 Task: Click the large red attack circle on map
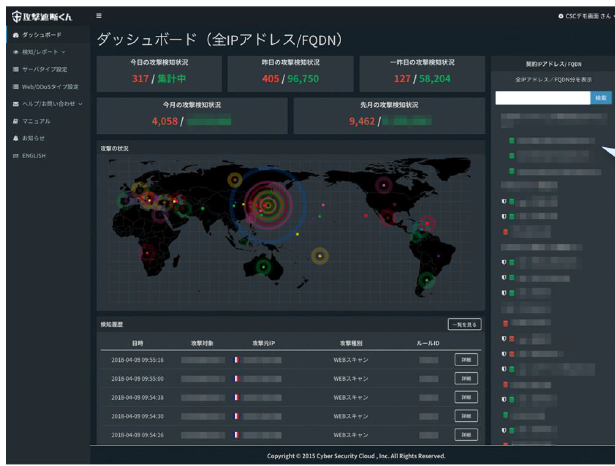[x=267, y=205]
